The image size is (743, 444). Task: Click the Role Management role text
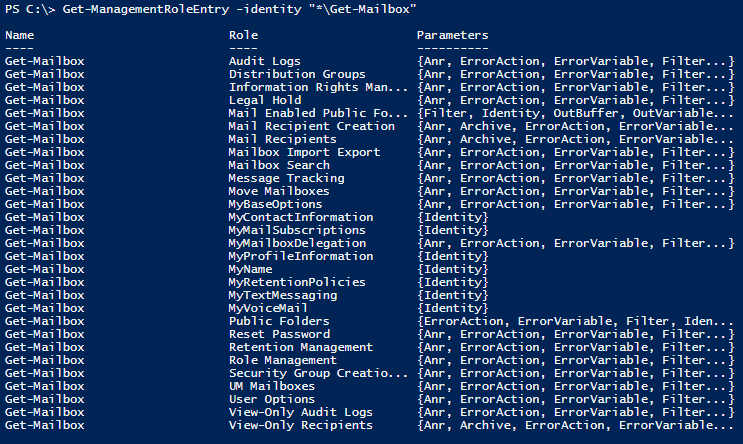[282, 360]
